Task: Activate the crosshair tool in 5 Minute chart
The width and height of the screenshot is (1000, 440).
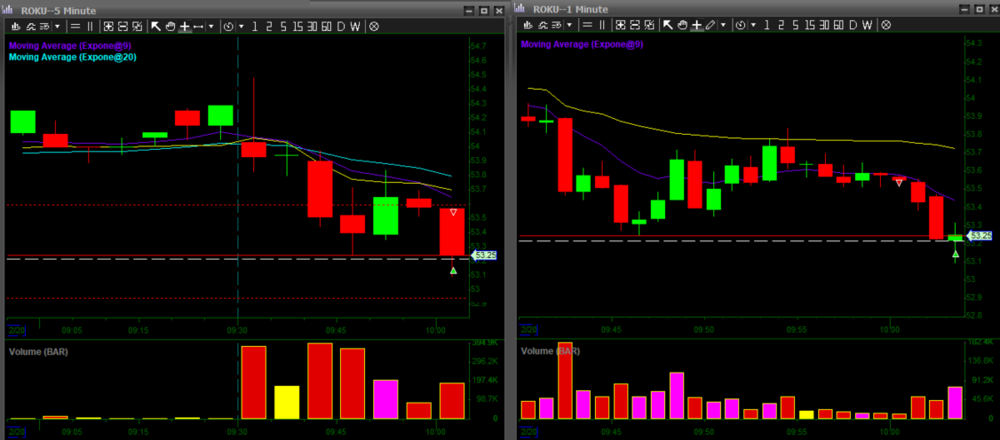Action: point(184,26)
